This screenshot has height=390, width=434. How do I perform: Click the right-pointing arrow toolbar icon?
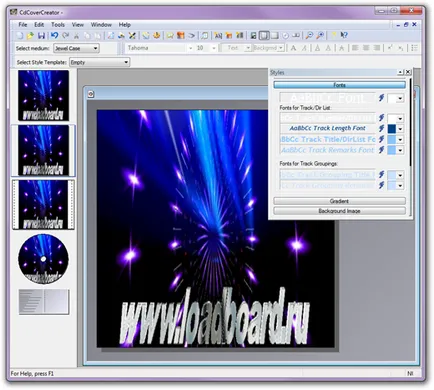pos(191,35)
